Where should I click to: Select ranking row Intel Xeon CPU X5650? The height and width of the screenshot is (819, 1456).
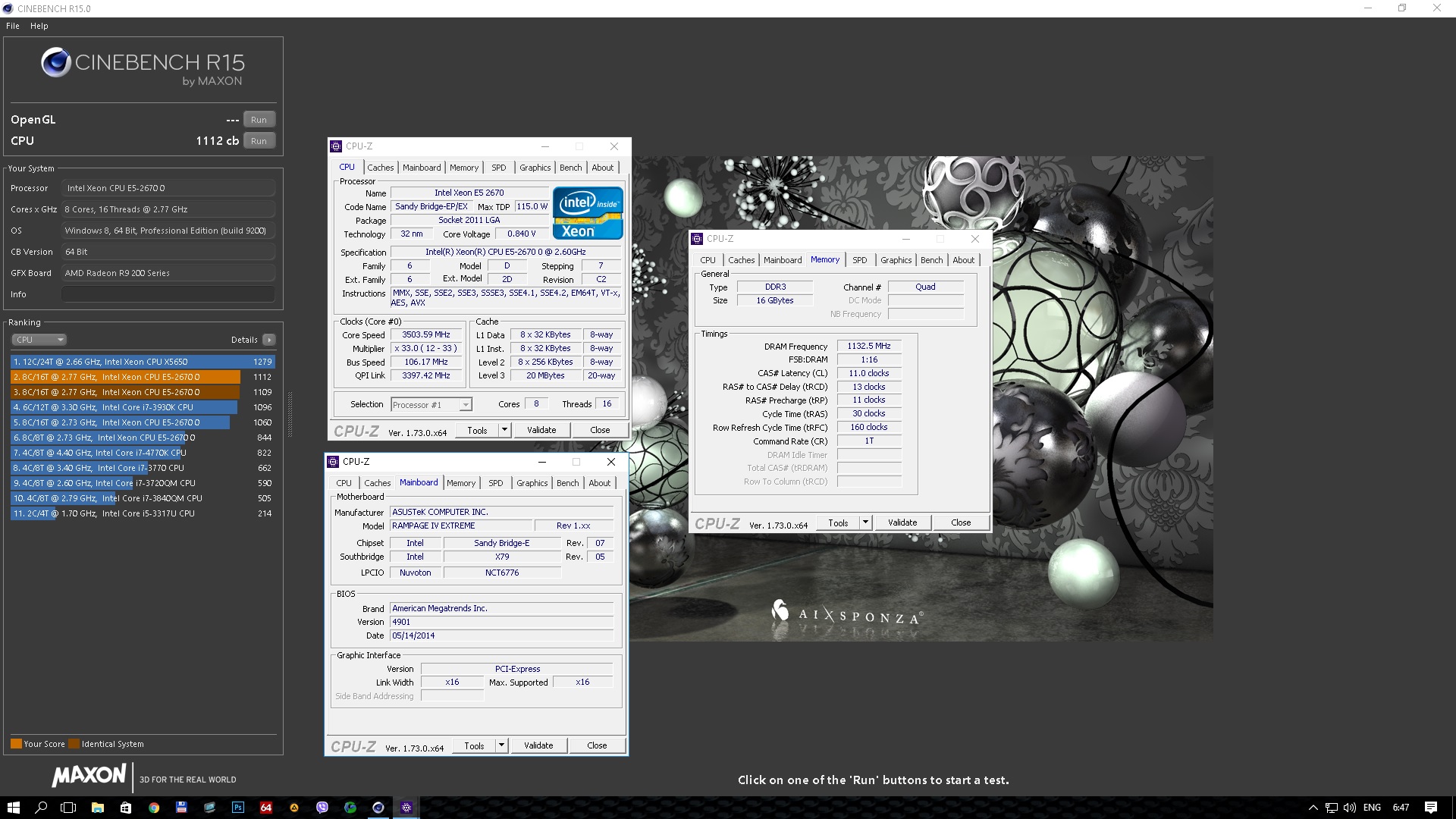[x=143, y=362]
